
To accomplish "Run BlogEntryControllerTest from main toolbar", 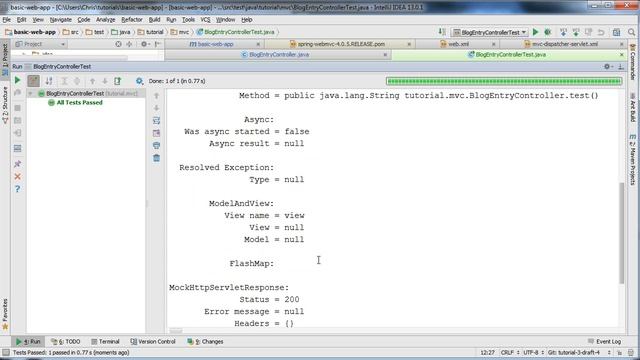I will [536, 32].
